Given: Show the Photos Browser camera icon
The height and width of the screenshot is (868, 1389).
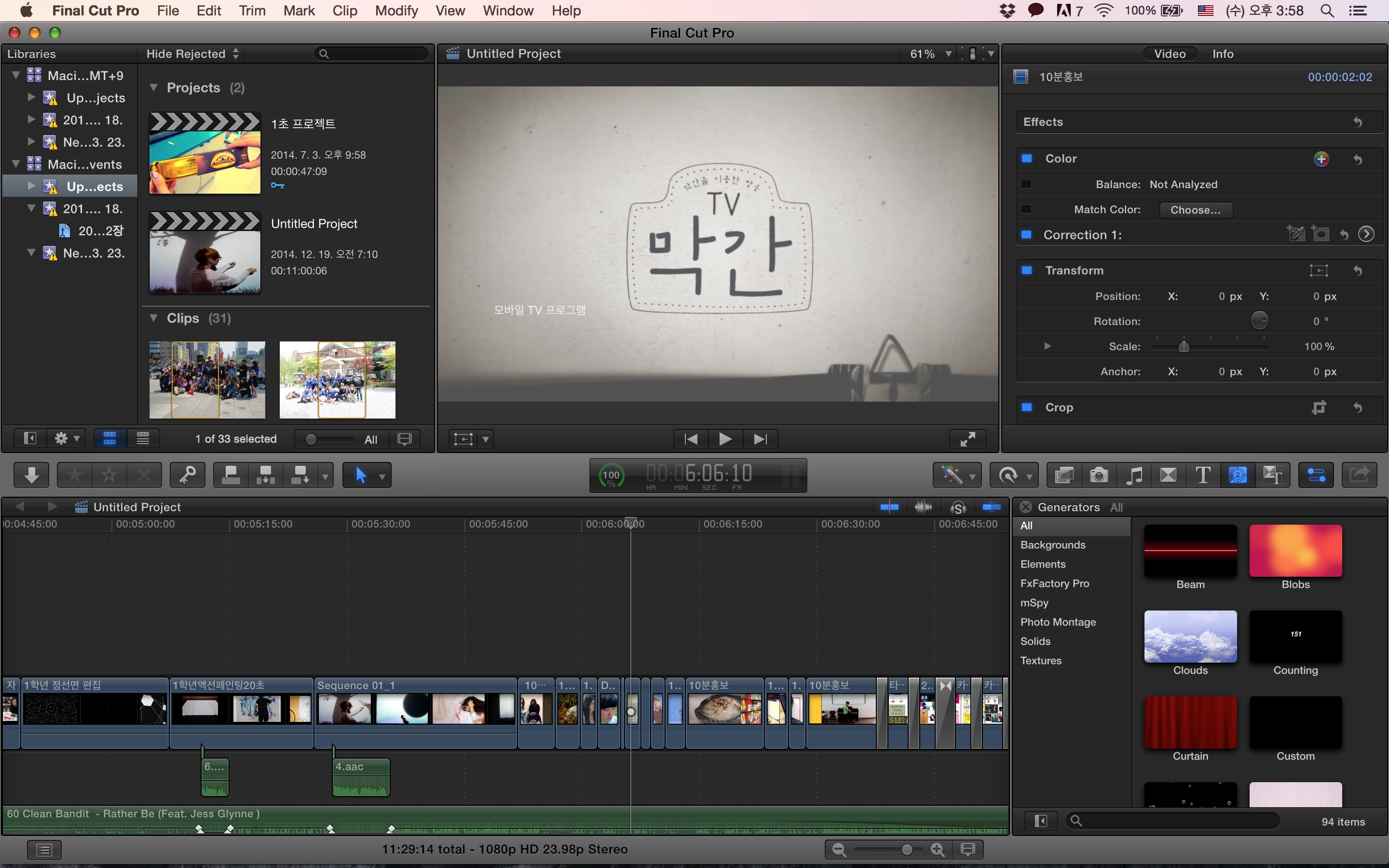Looking at the screenshot, I should tap(1099, 475).
